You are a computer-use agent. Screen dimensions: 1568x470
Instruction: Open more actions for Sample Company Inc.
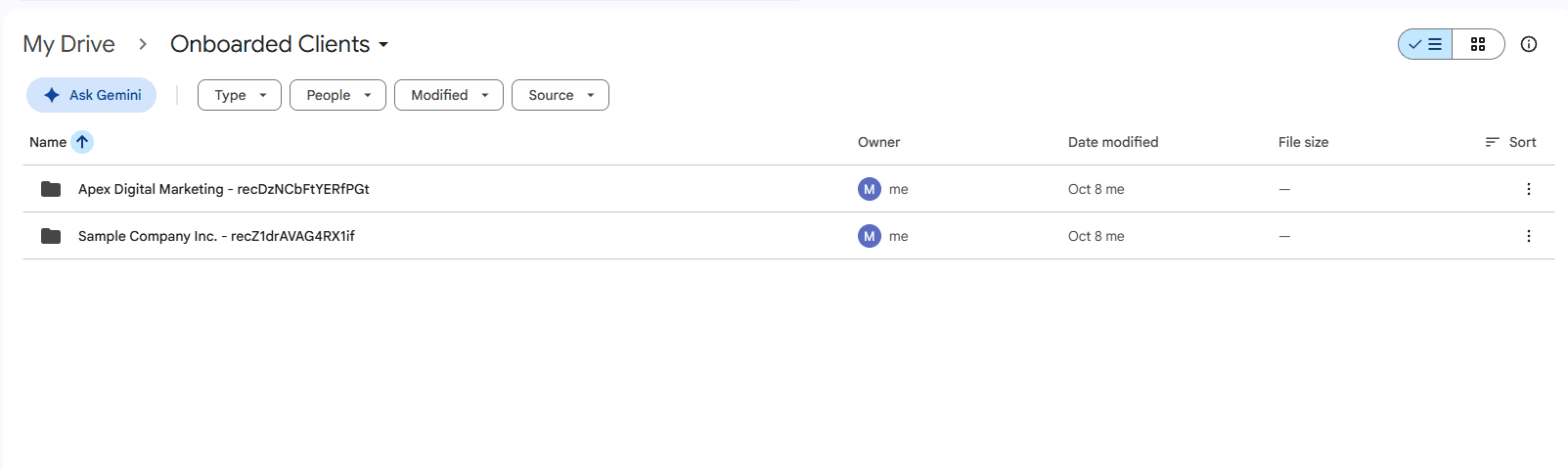click(1529, 236)
